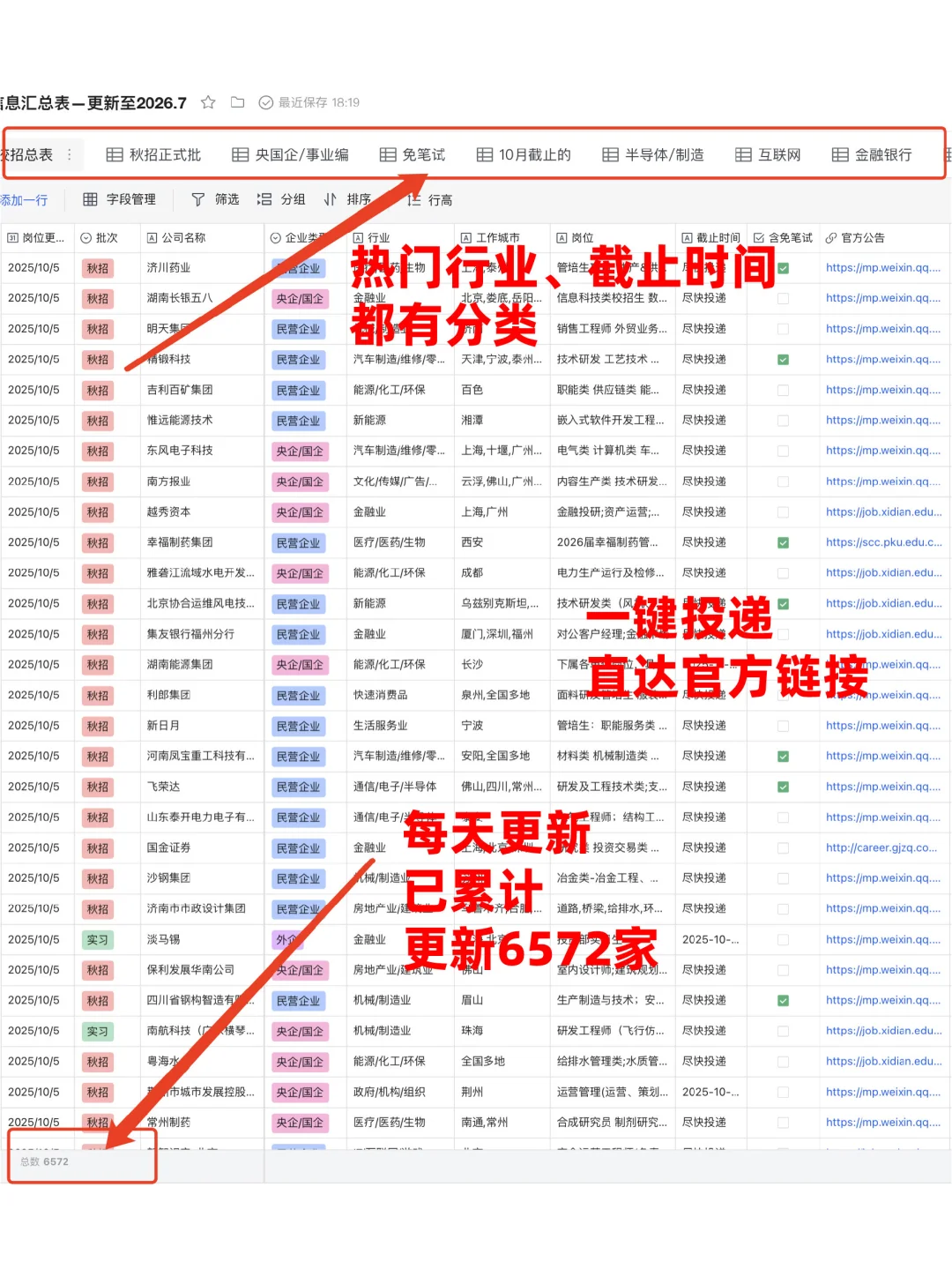Viewport: 952px width, 1269px height.
Task: Click the 文化/传媒/广告 industry cell
Action: pos(401,481)
